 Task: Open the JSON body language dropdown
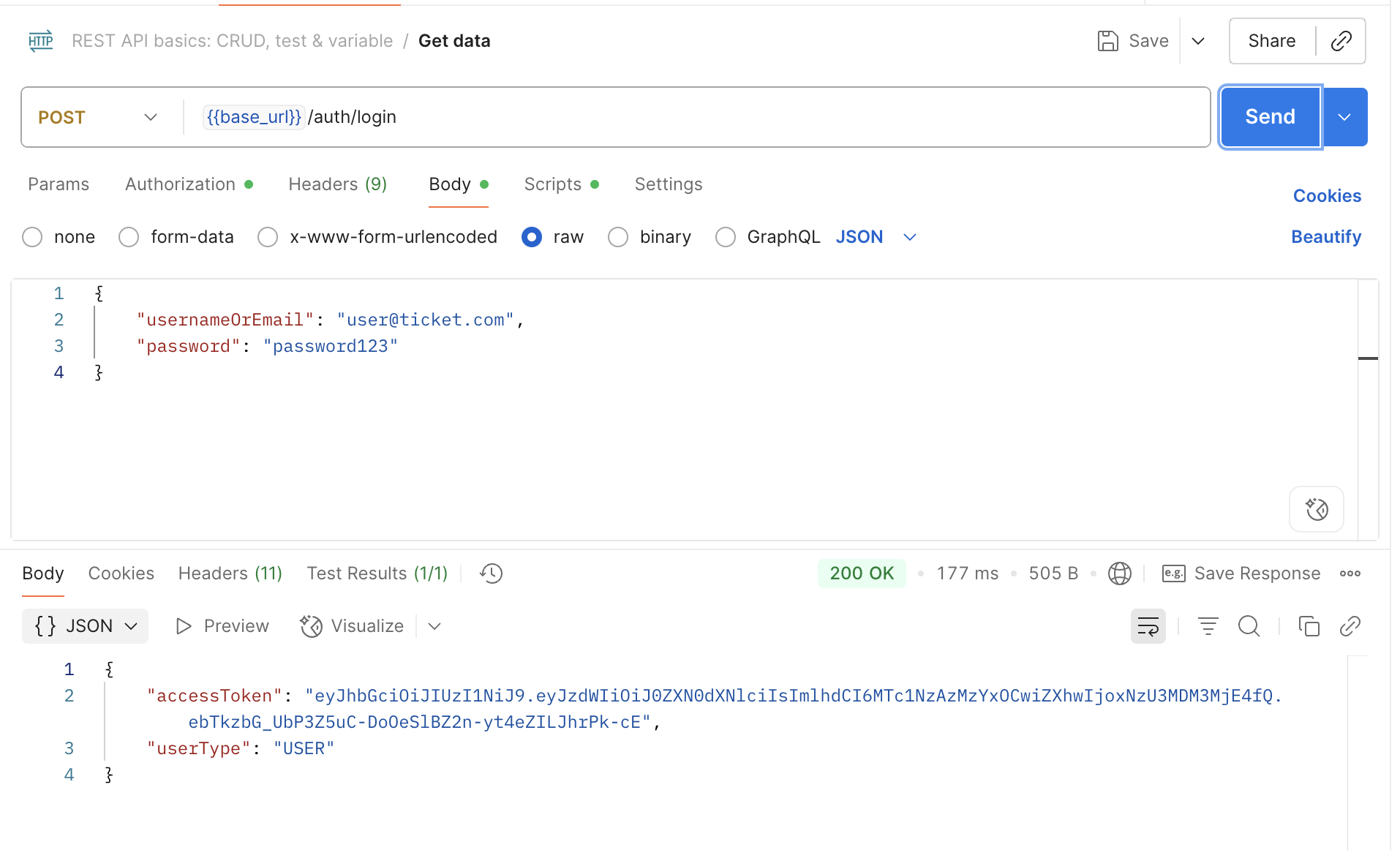pyautogui.click(x=876, y=237)
